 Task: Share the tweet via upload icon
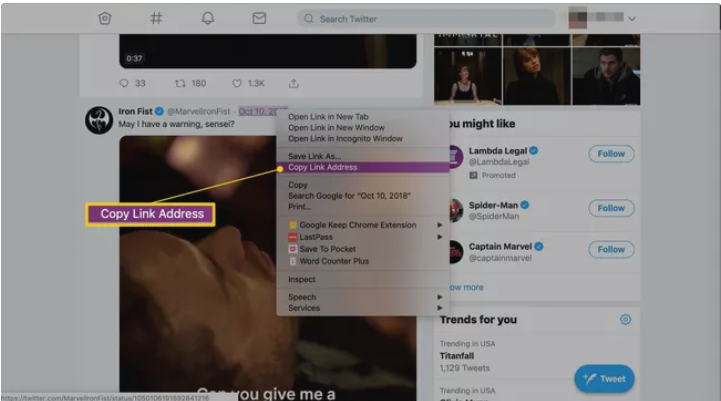294,83
